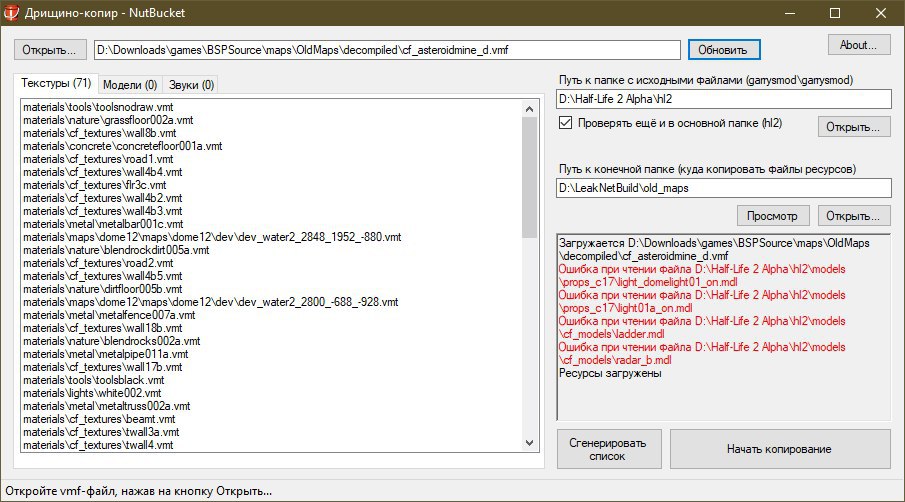Select materials\cf_textures\wall18b.vmt
Screen dimensions: 905x502
click(103, 328)
